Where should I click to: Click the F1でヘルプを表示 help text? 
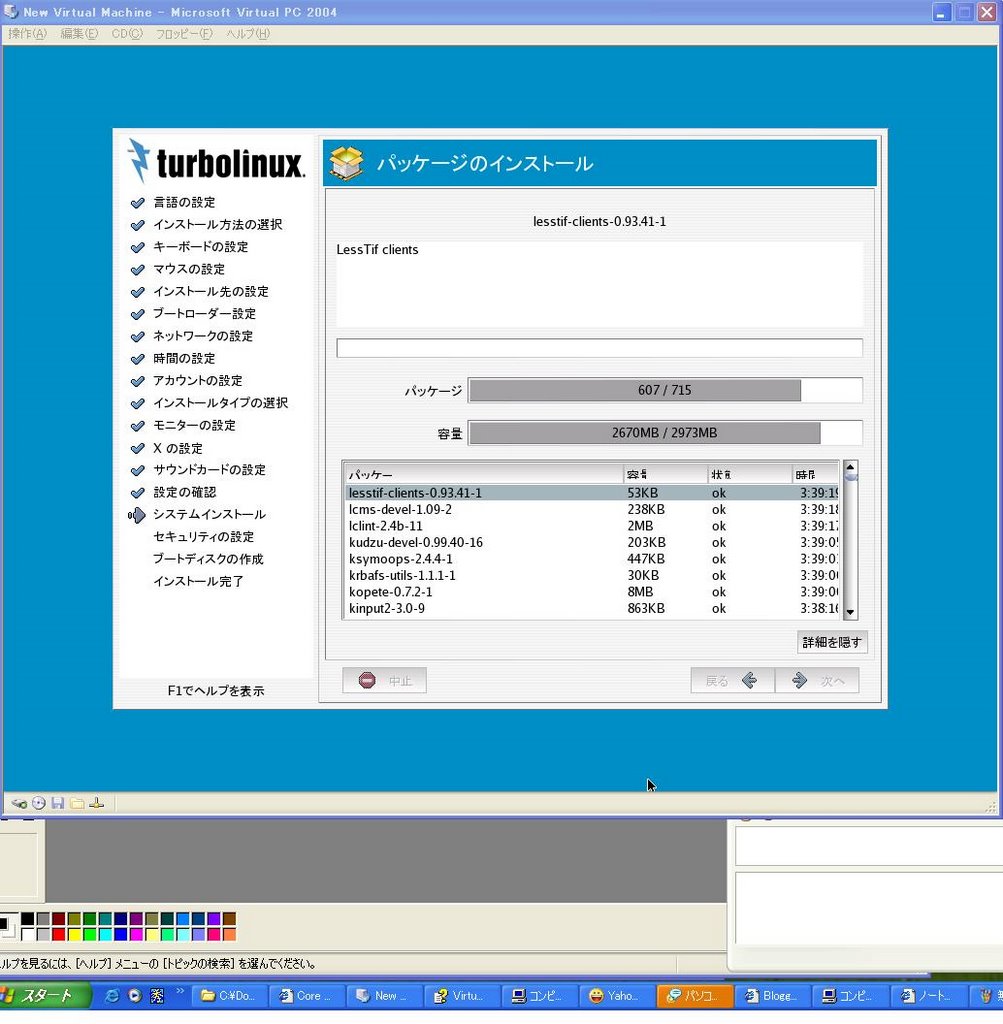pos(215,691)
